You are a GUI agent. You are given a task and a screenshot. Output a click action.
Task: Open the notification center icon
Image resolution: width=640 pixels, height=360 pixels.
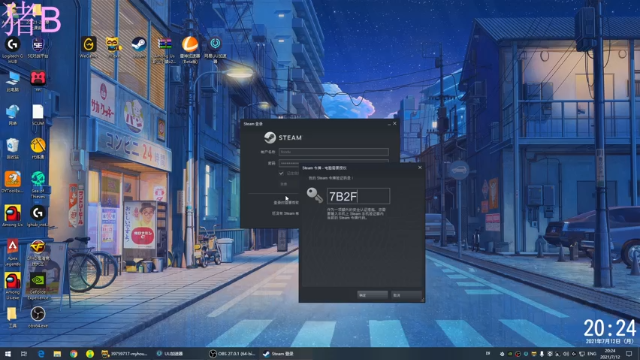pyautogui.click(x=629, y=354)
